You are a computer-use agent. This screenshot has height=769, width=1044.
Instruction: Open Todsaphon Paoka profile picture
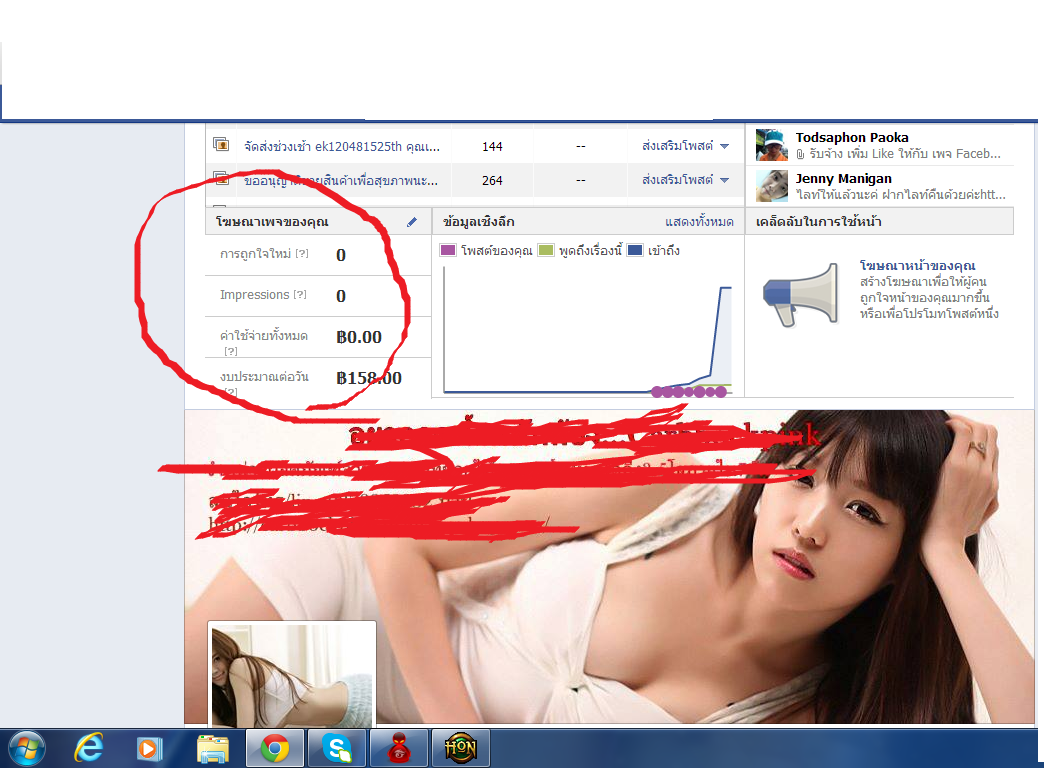pos(772,145)
